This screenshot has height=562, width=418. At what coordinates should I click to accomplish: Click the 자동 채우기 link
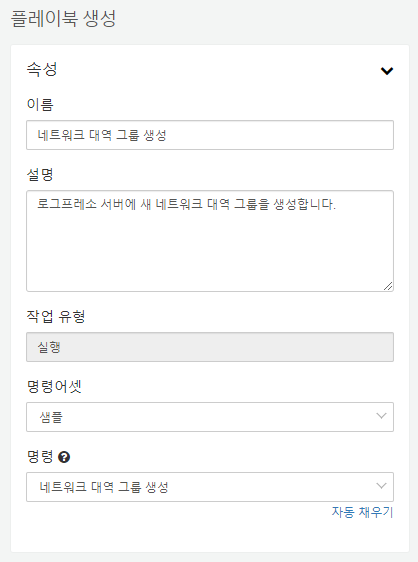(x=362, y=512)
